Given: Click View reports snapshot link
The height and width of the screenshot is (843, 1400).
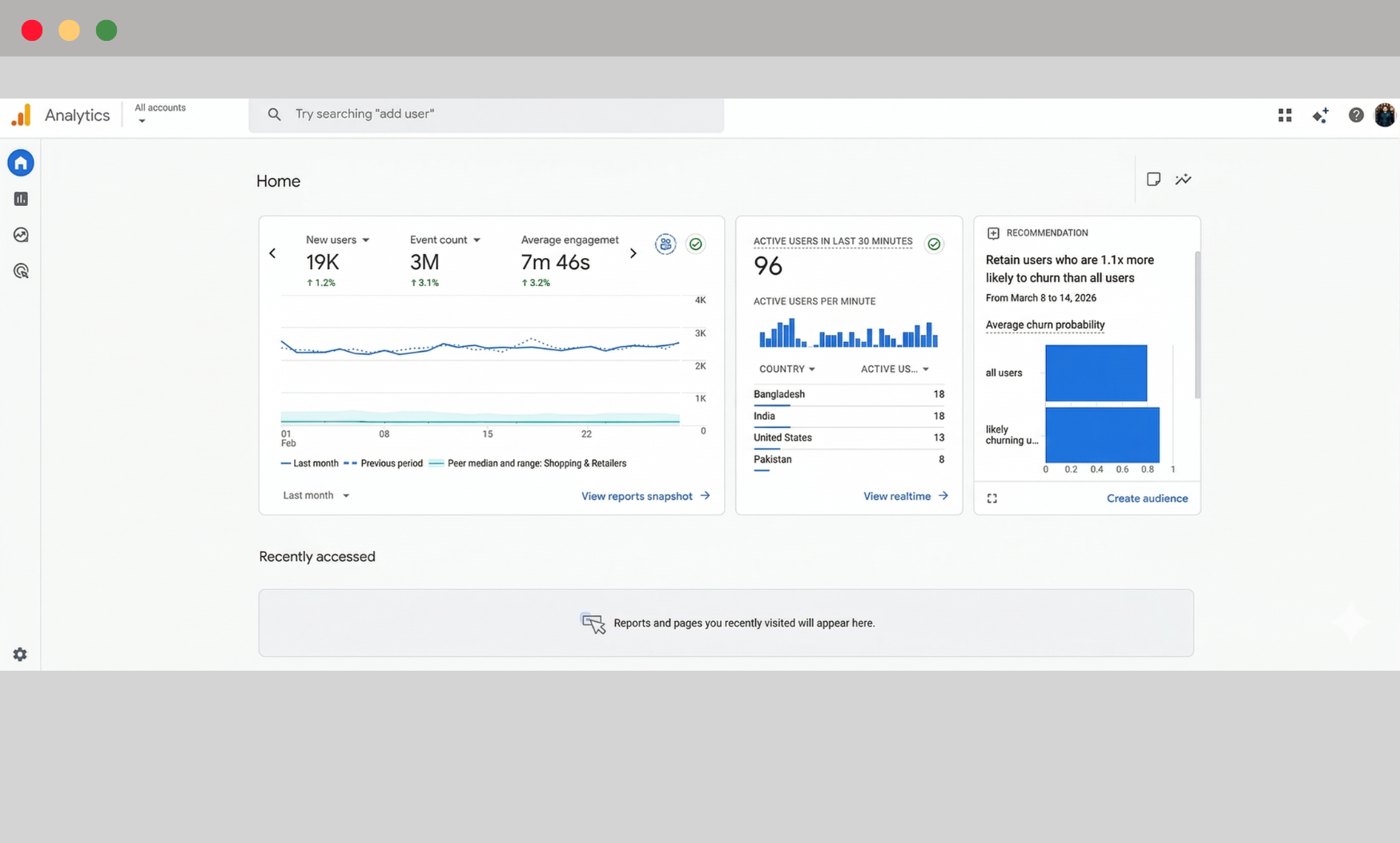Looking at the screenshot, I should [636, 496].
